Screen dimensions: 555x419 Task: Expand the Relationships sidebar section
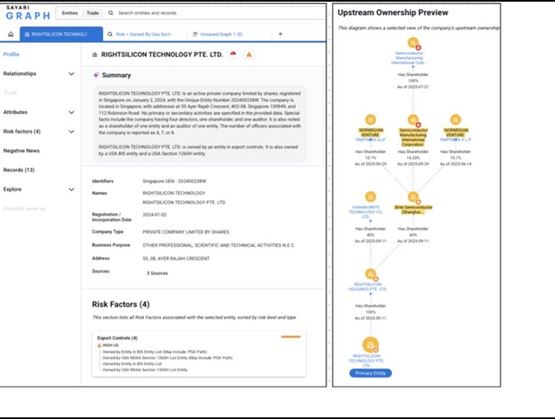click(x=71, y=74)
